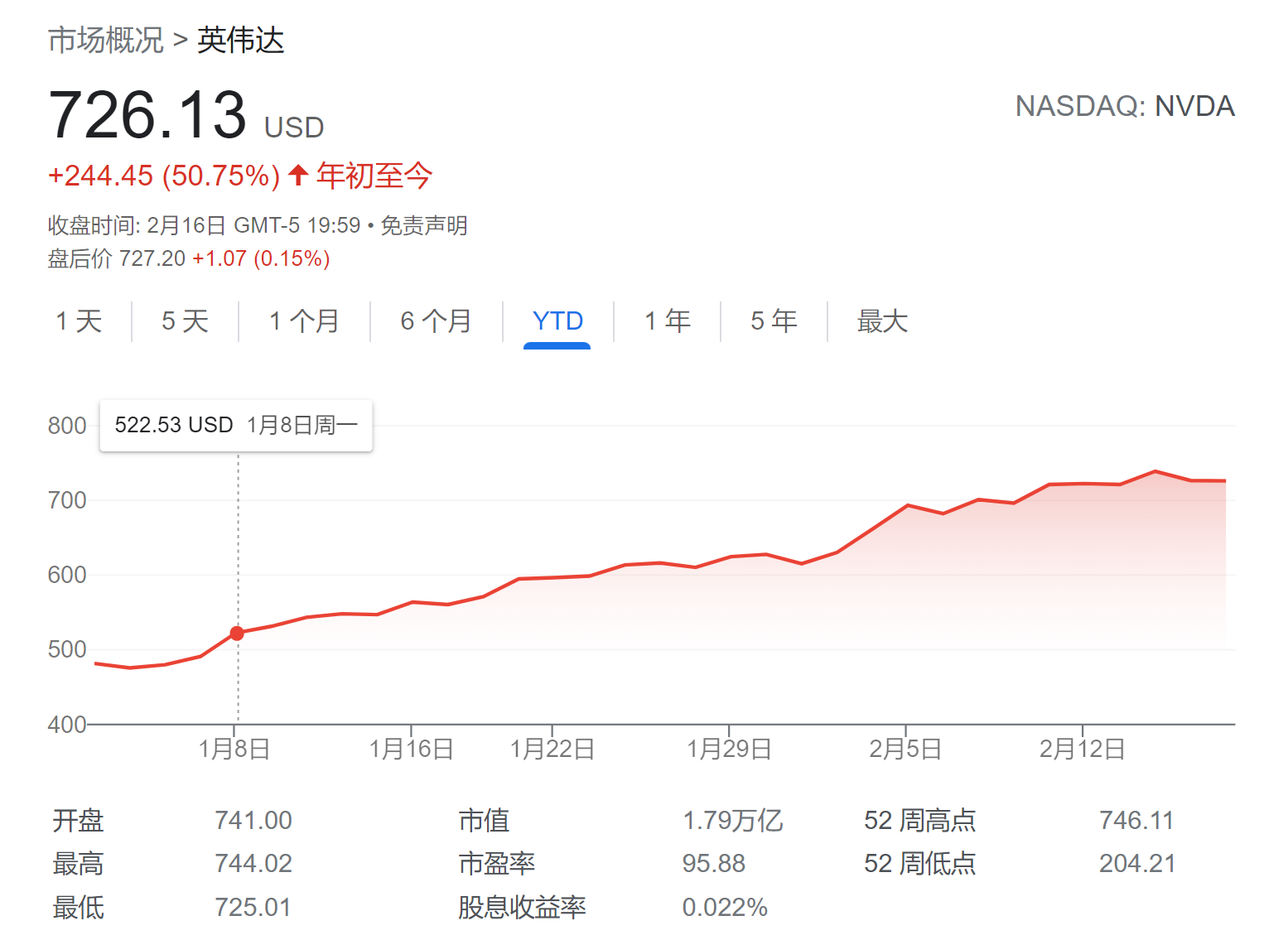Open the 免责声明 disclaimer link

(424, 225)
